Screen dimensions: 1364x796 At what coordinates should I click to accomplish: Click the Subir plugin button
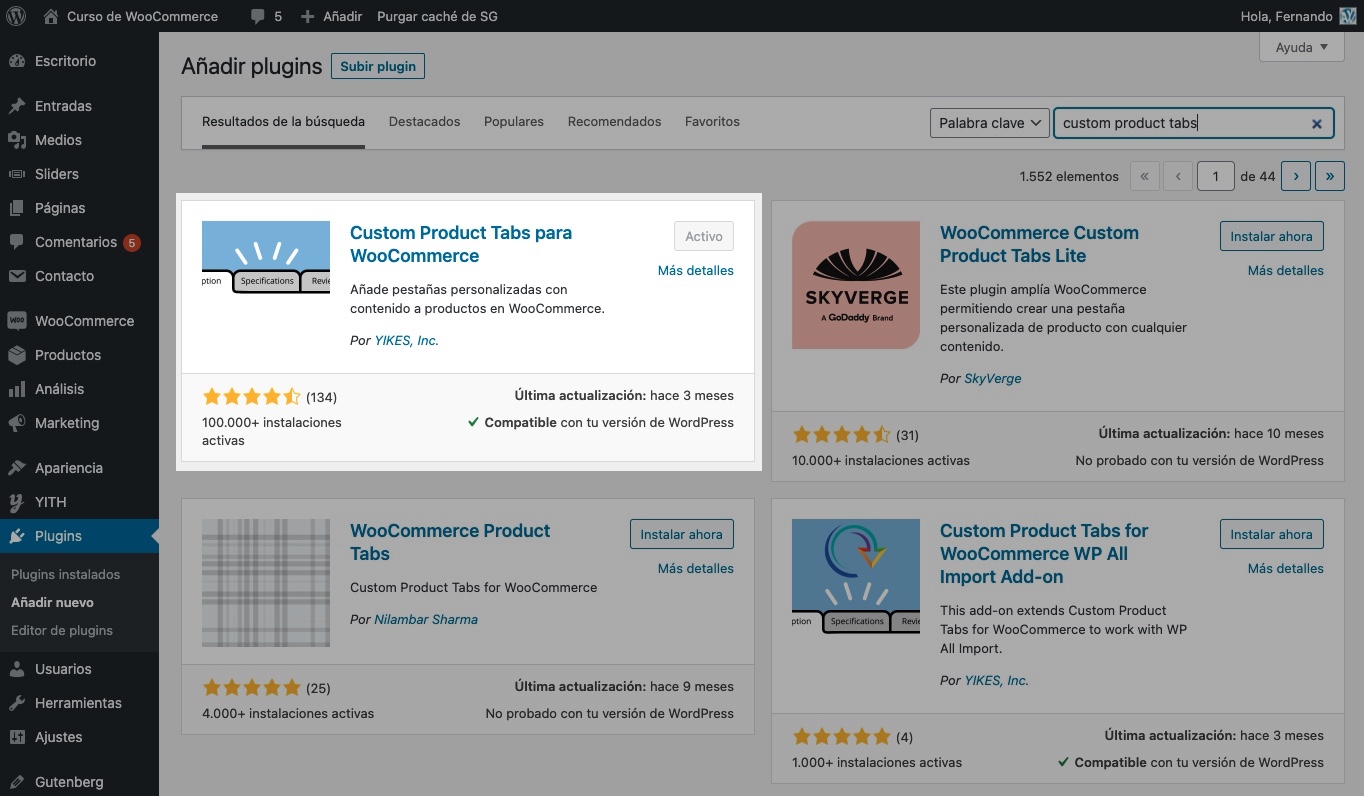(x=378, y=66)
